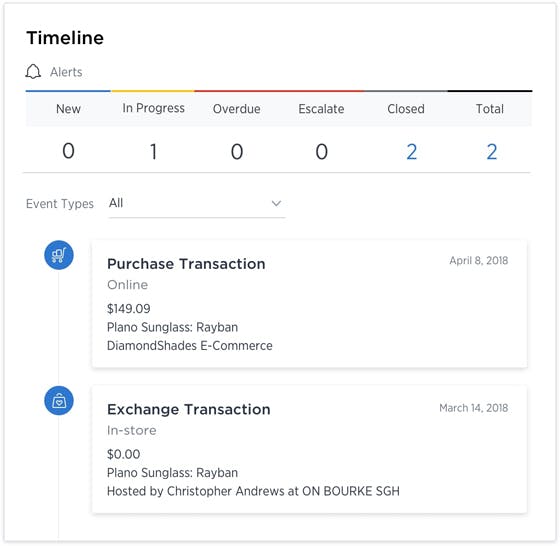Select the Overdue column header
Screen dimensions: 560x546
pyautogui.click(x=236, y=109)
